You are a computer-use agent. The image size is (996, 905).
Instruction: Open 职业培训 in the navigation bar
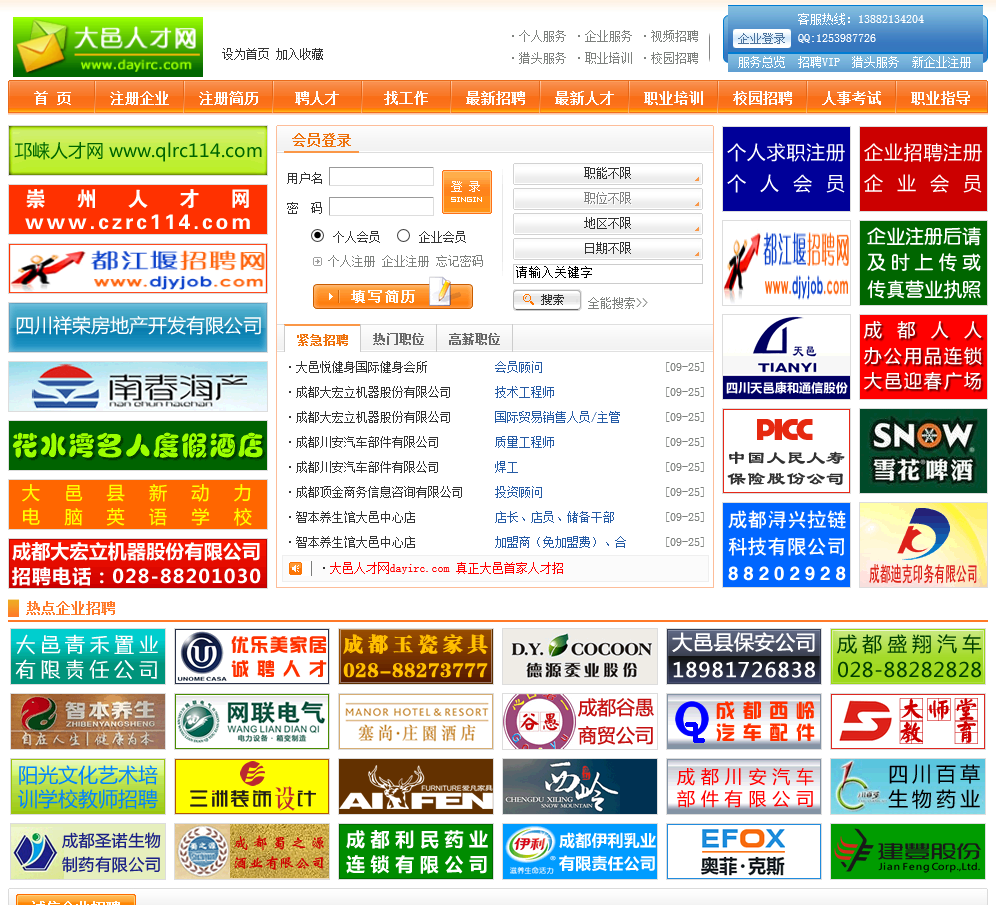pyautogui.click(x=673, y=98)
